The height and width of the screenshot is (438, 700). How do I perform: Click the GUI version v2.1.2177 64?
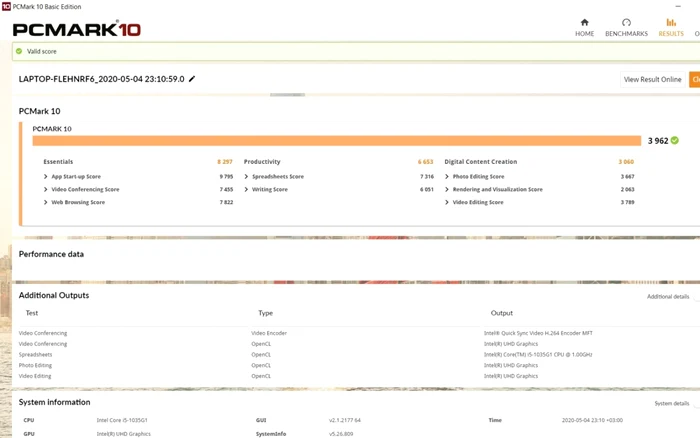(x=345, y=420)
